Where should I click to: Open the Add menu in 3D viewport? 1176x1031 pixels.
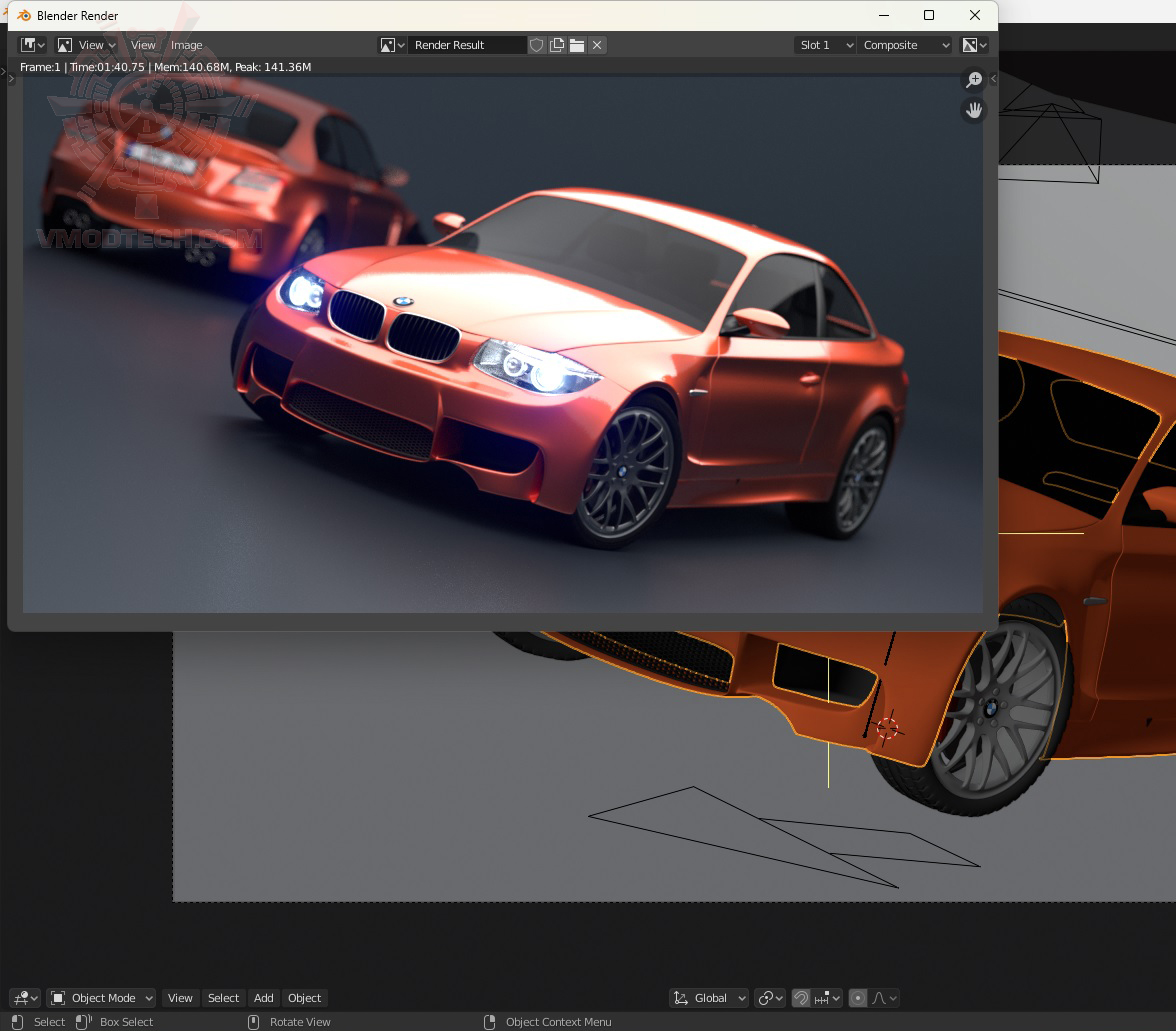[x=263, y=998]
